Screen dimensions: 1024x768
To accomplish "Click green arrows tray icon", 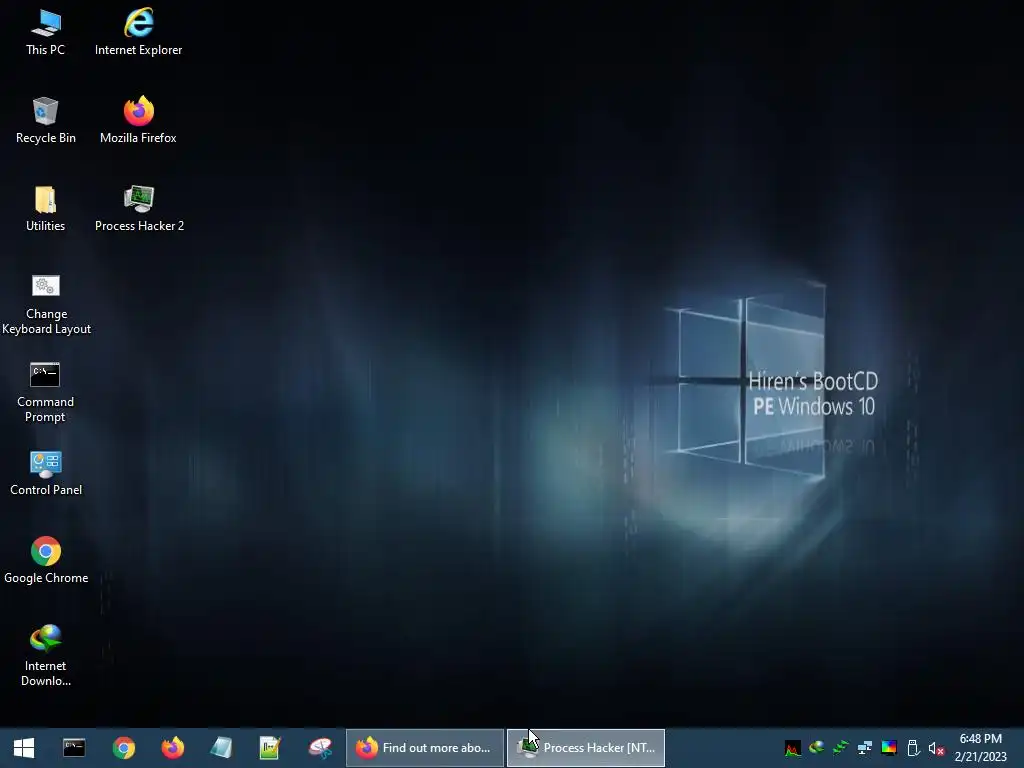I will click(840, 748).
